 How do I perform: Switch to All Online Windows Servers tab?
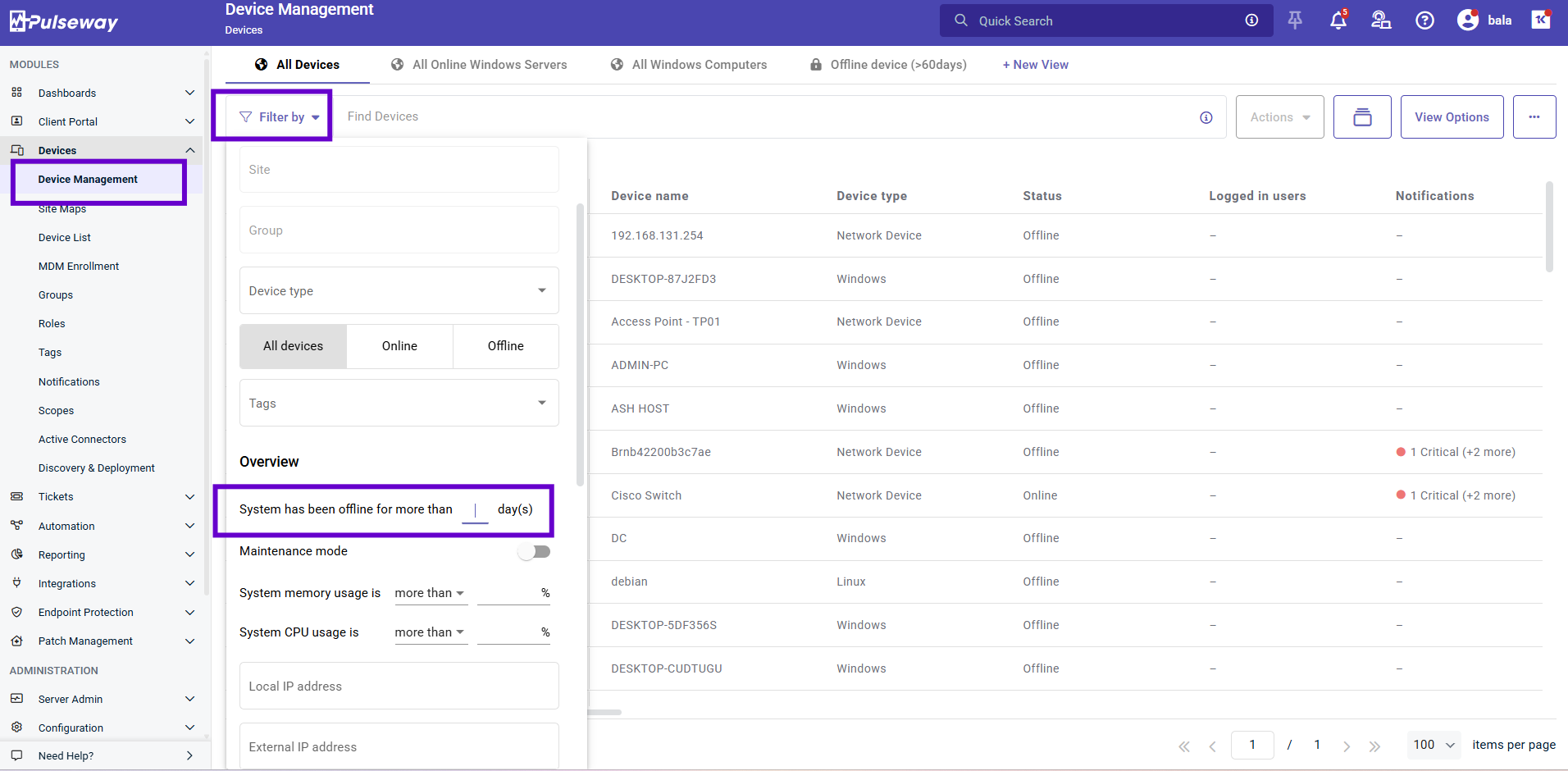[479, 65]
